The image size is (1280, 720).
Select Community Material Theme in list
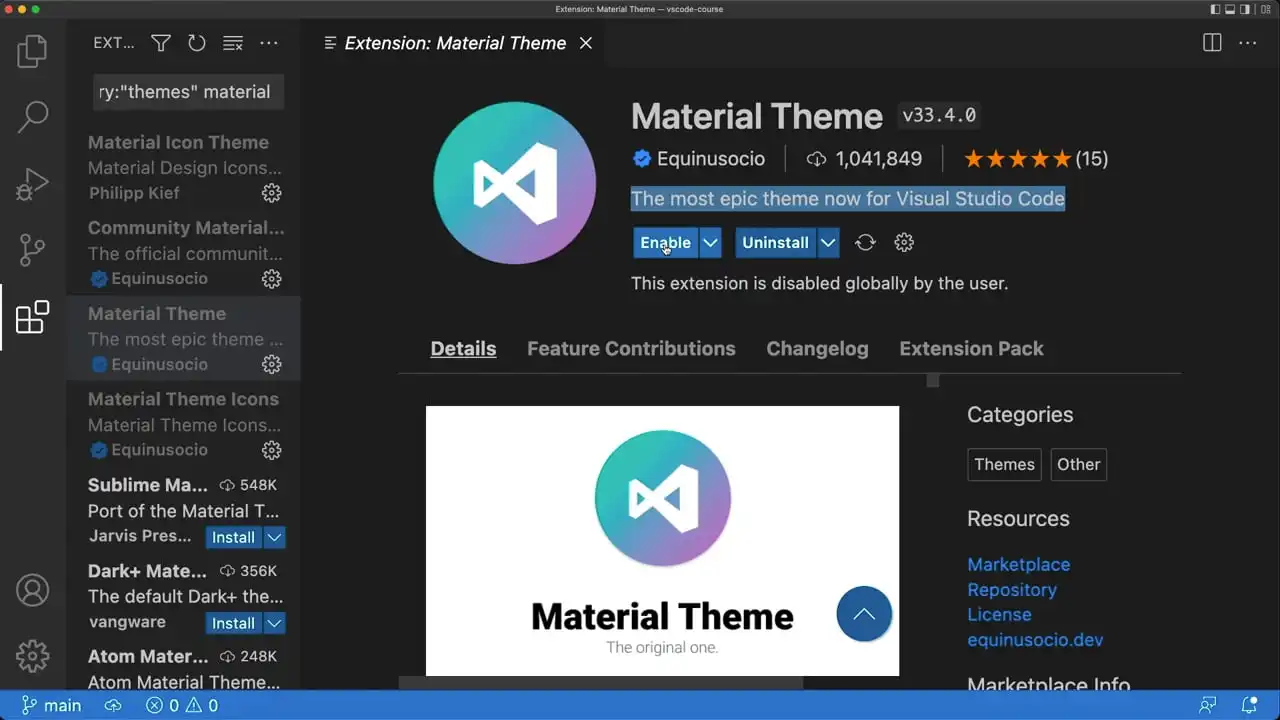[x=184, y=253]
